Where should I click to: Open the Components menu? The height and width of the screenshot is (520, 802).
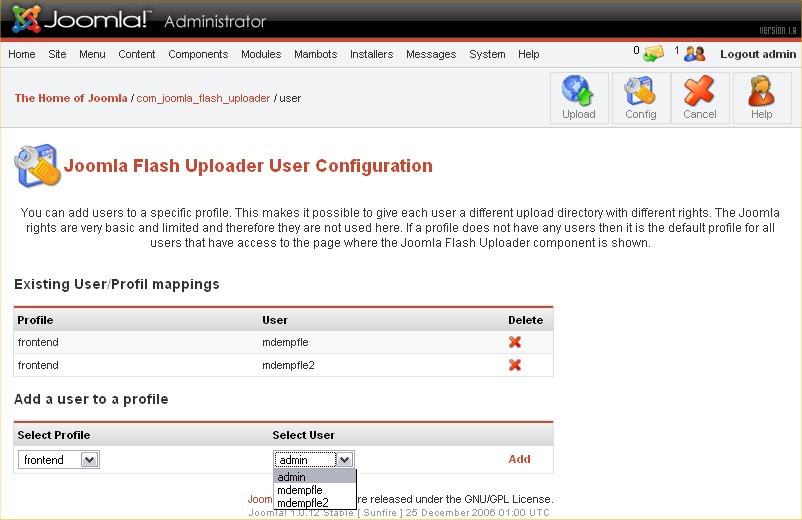pos(198,54)
